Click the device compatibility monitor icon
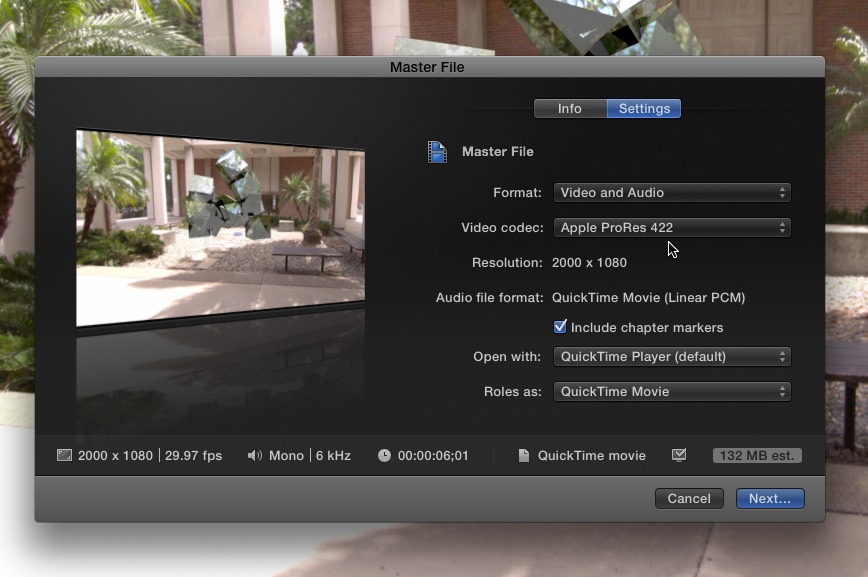Image resolution: width=868 pixels, height=577 pixels. pos(679,455)
